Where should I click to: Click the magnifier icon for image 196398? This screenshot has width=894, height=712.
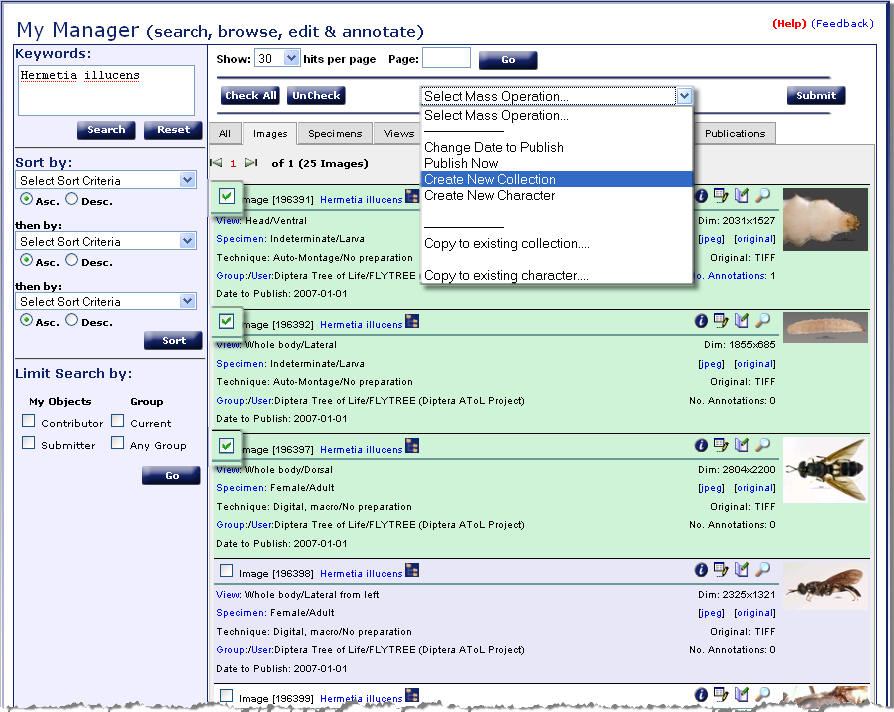pos(762,570)
